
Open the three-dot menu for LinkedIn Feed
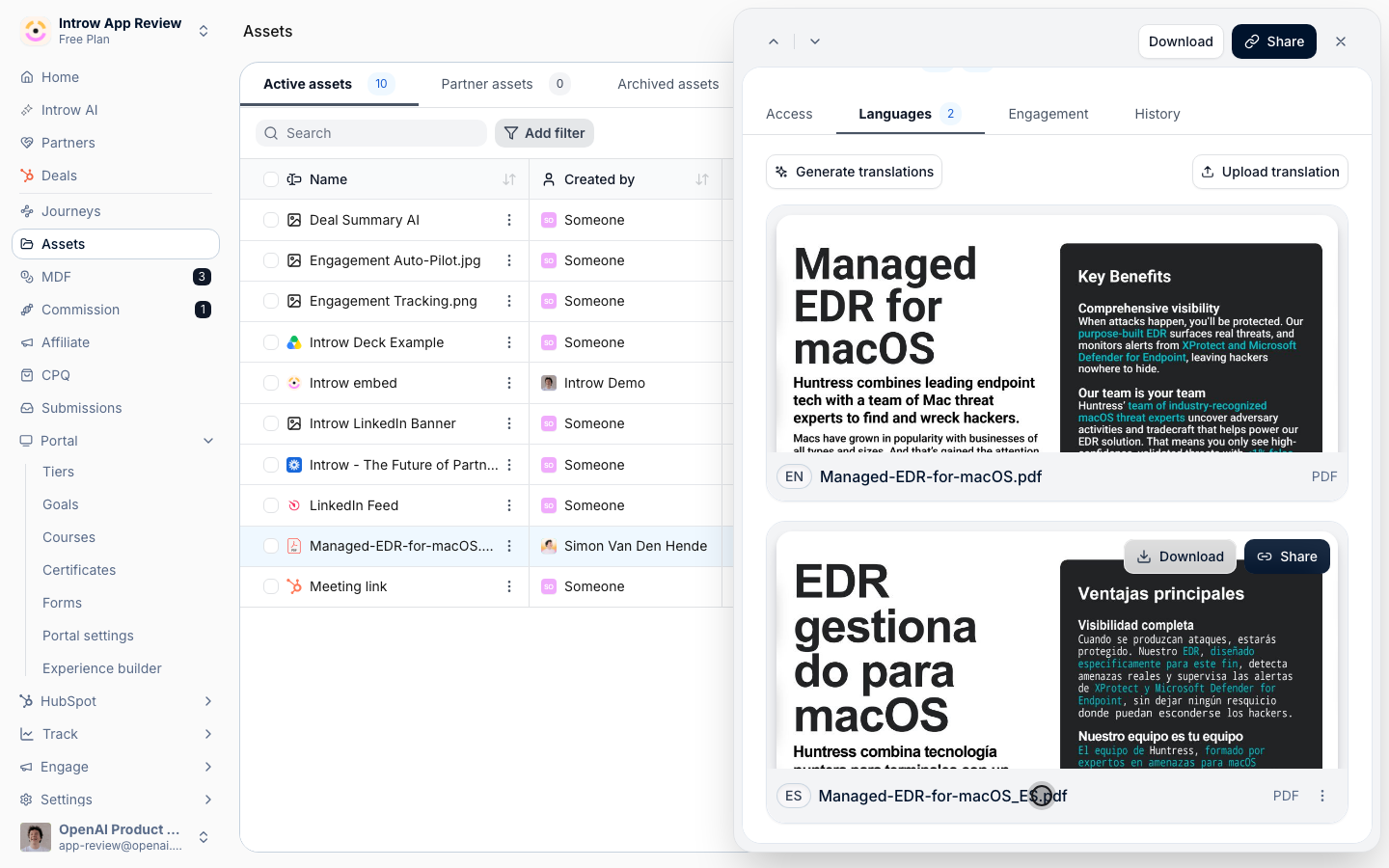[x=509, y=505]
